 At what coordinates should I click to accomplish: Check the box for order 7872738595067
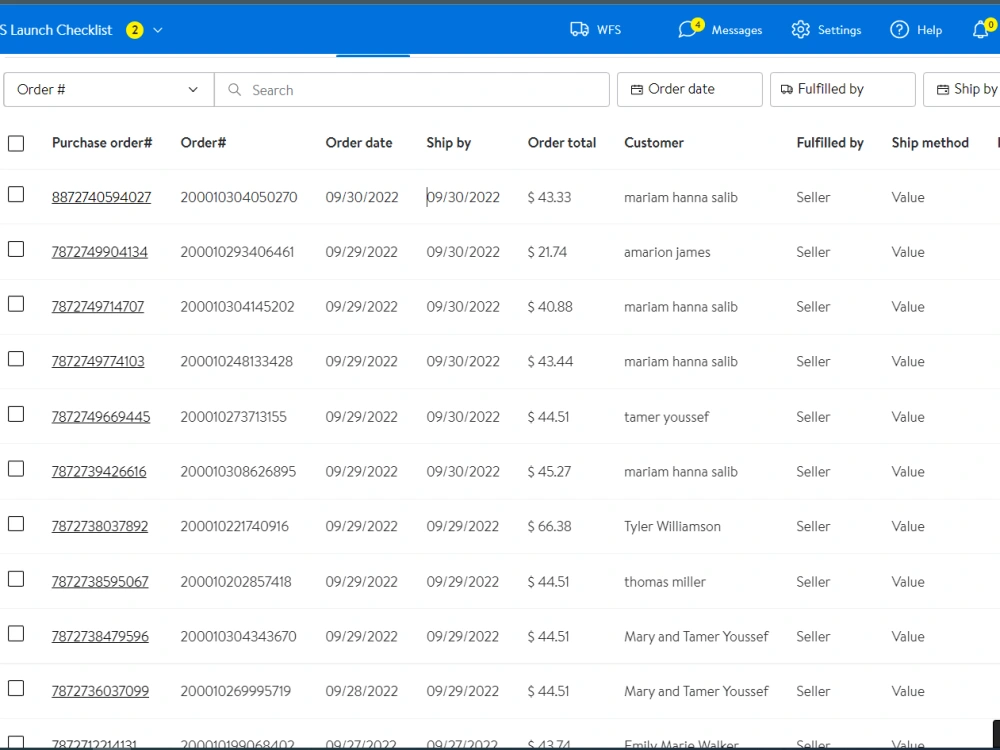point(16,579)
